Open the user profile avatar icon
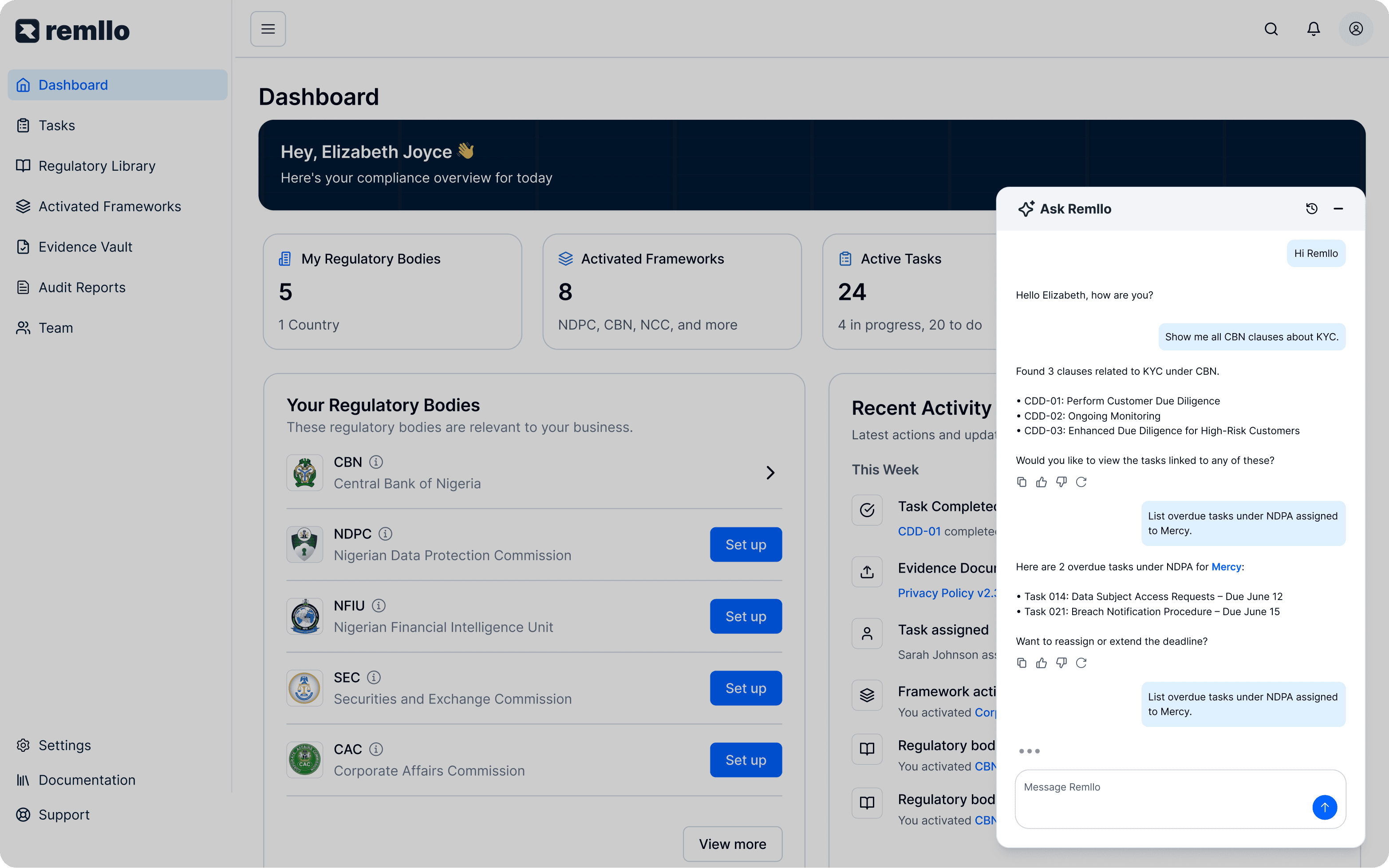The image size is (1389, 868). pos(1356,29)
